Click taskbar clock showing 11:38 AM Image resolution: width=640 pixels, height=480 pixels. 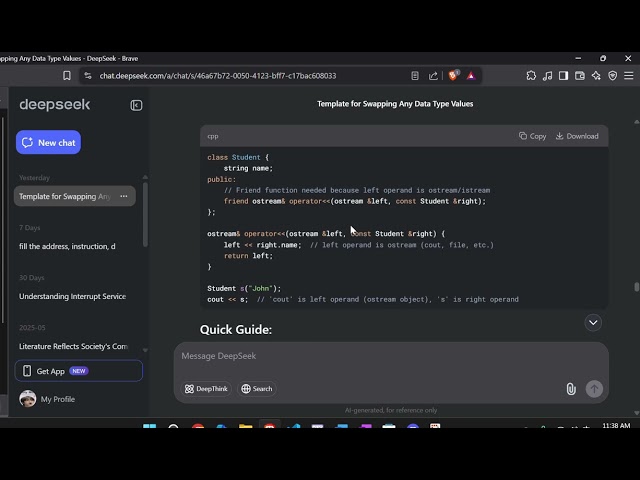[616, 425]
